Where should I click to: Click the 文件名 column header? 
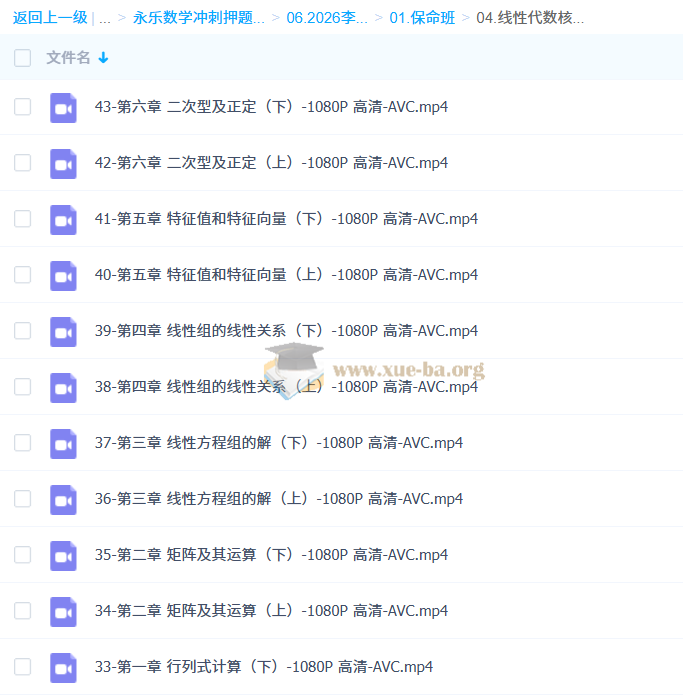pos(68,58)
